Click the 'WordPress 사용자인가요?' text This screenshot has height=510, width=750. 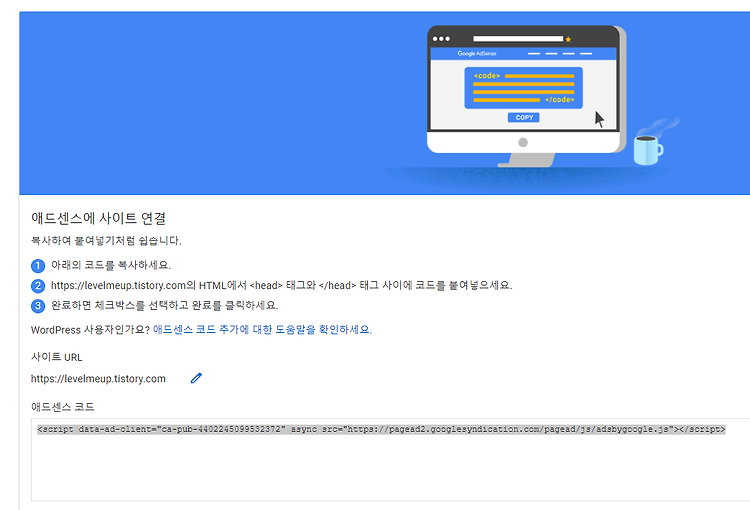[x=90, y=330]
